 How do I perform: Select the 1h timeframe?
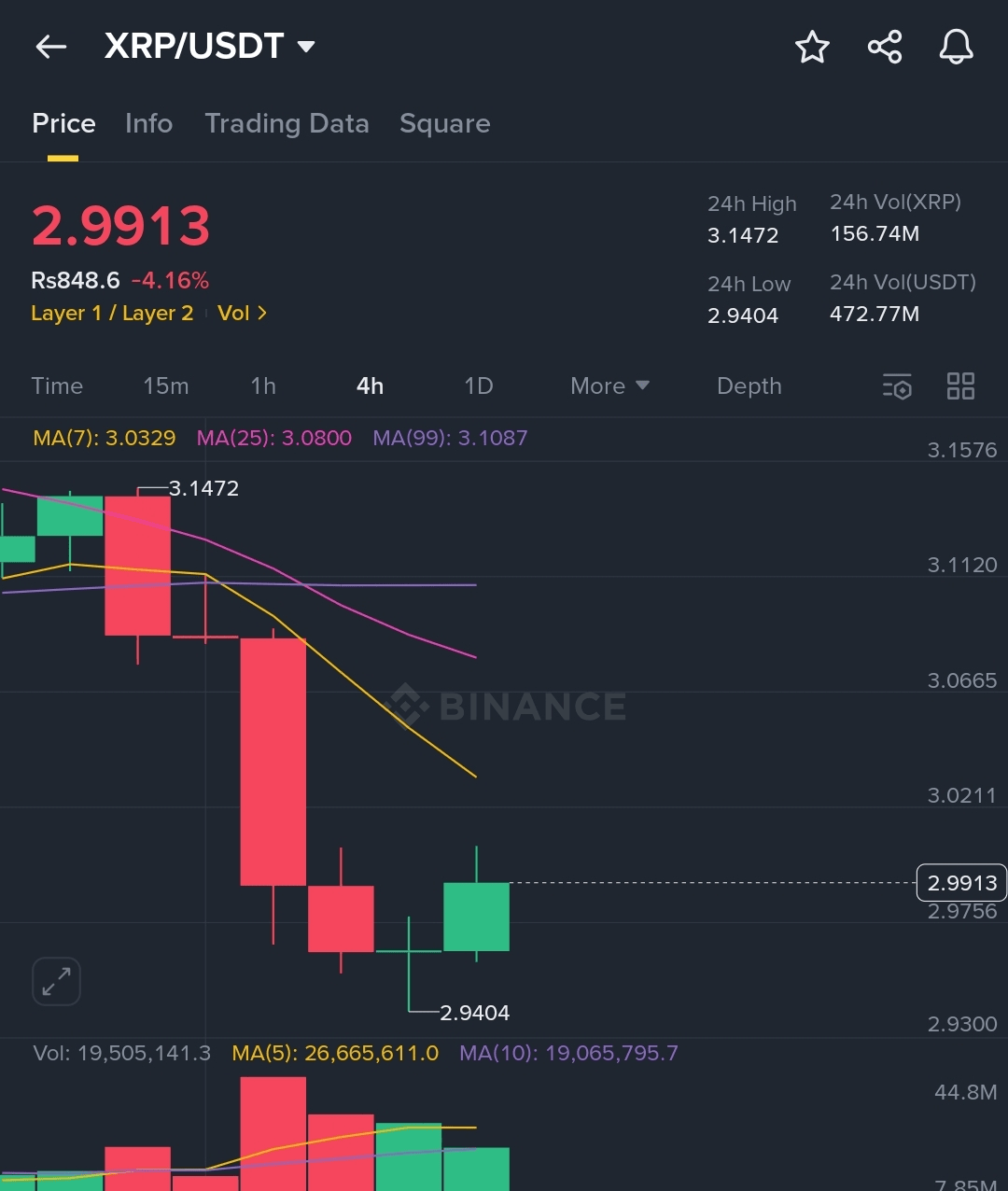[x=263, y=386]
